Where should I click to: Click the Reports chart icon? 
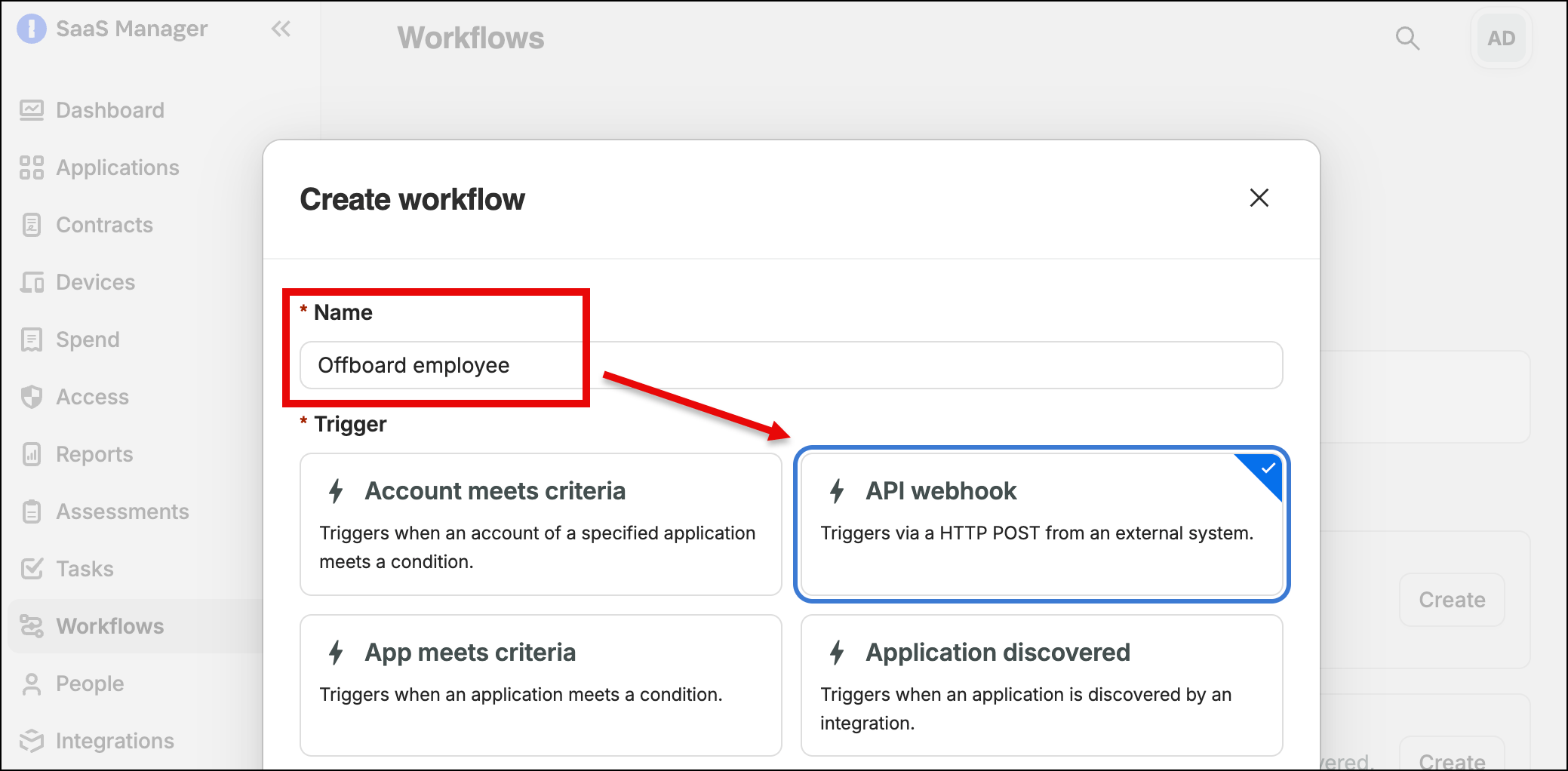32,454
